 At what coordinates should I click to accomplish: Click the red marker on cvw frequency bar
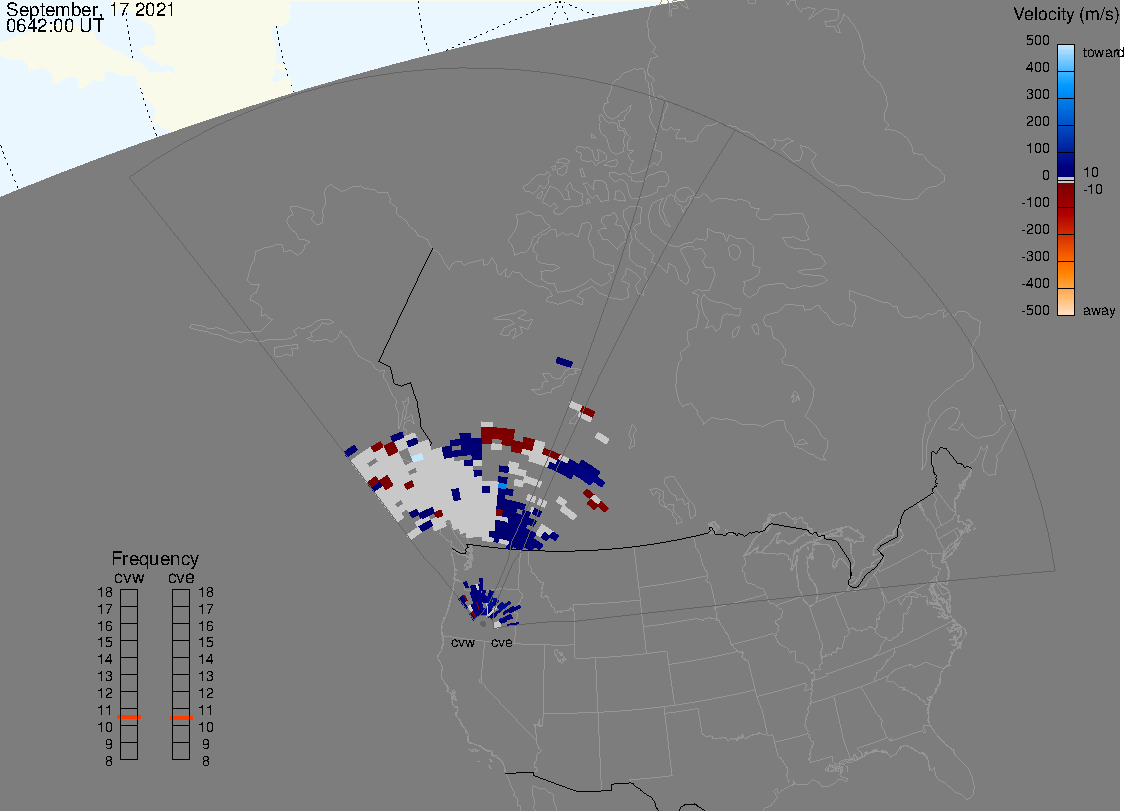point(129,717)
